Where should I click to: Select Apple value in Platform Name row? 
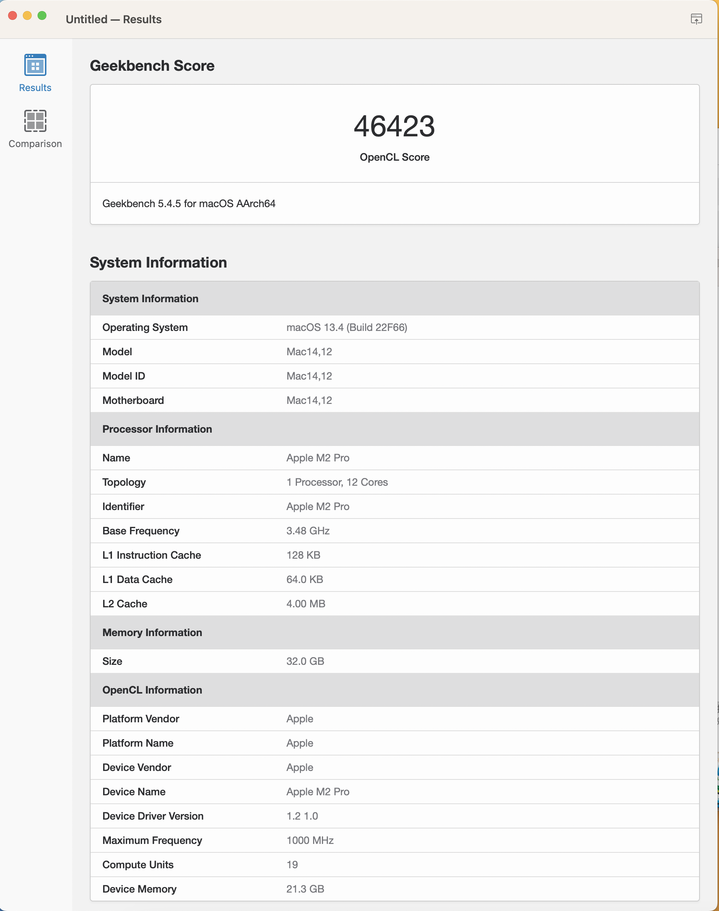(x=300, y=744)
